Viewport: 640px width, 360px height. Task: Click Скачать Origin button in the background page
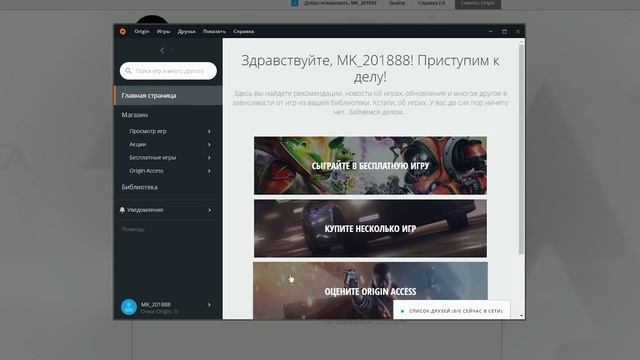pos(478,3)
